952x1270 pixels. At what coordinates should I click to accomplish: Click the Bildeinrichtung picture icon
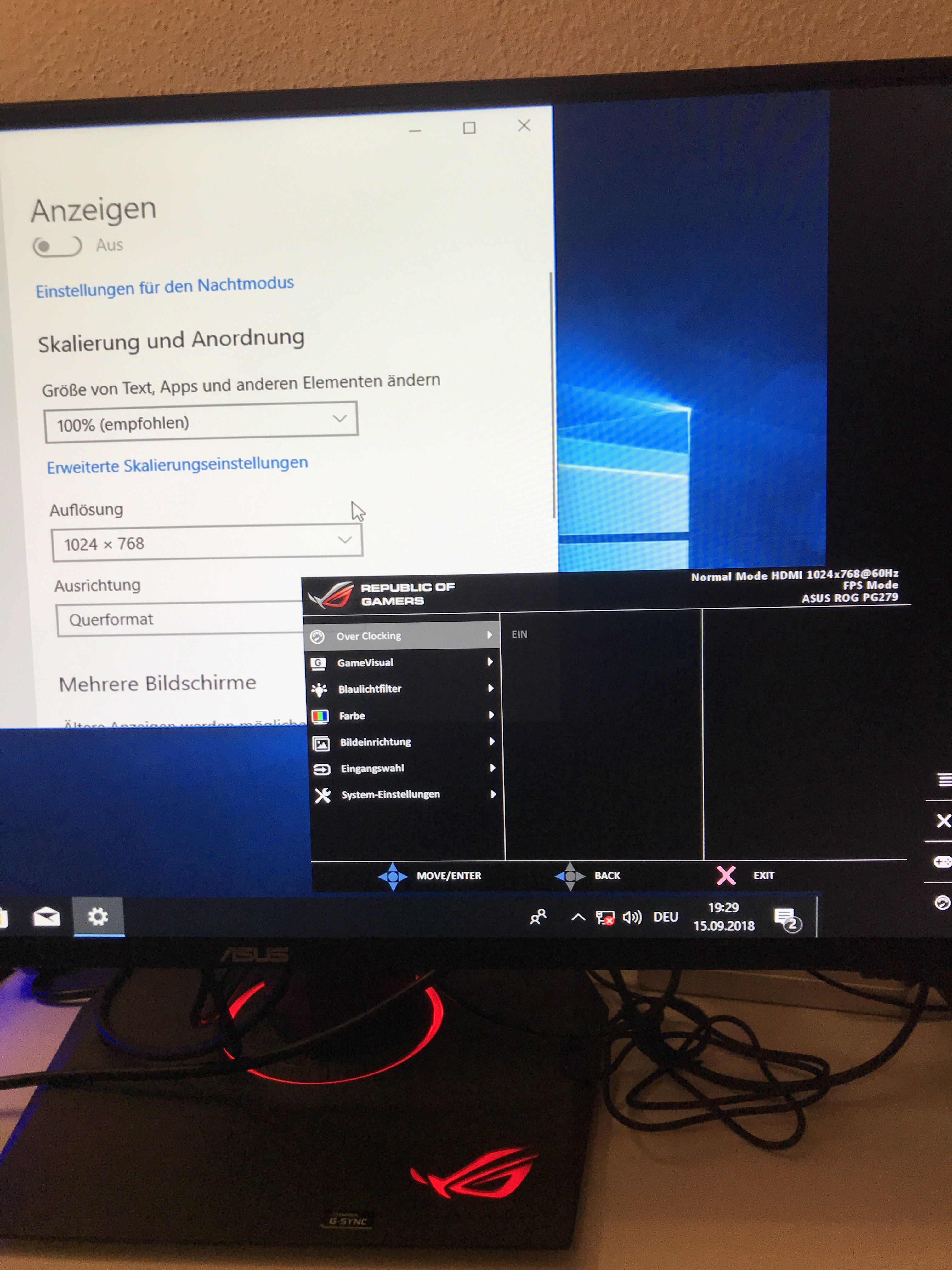click(x=321, y=743)
